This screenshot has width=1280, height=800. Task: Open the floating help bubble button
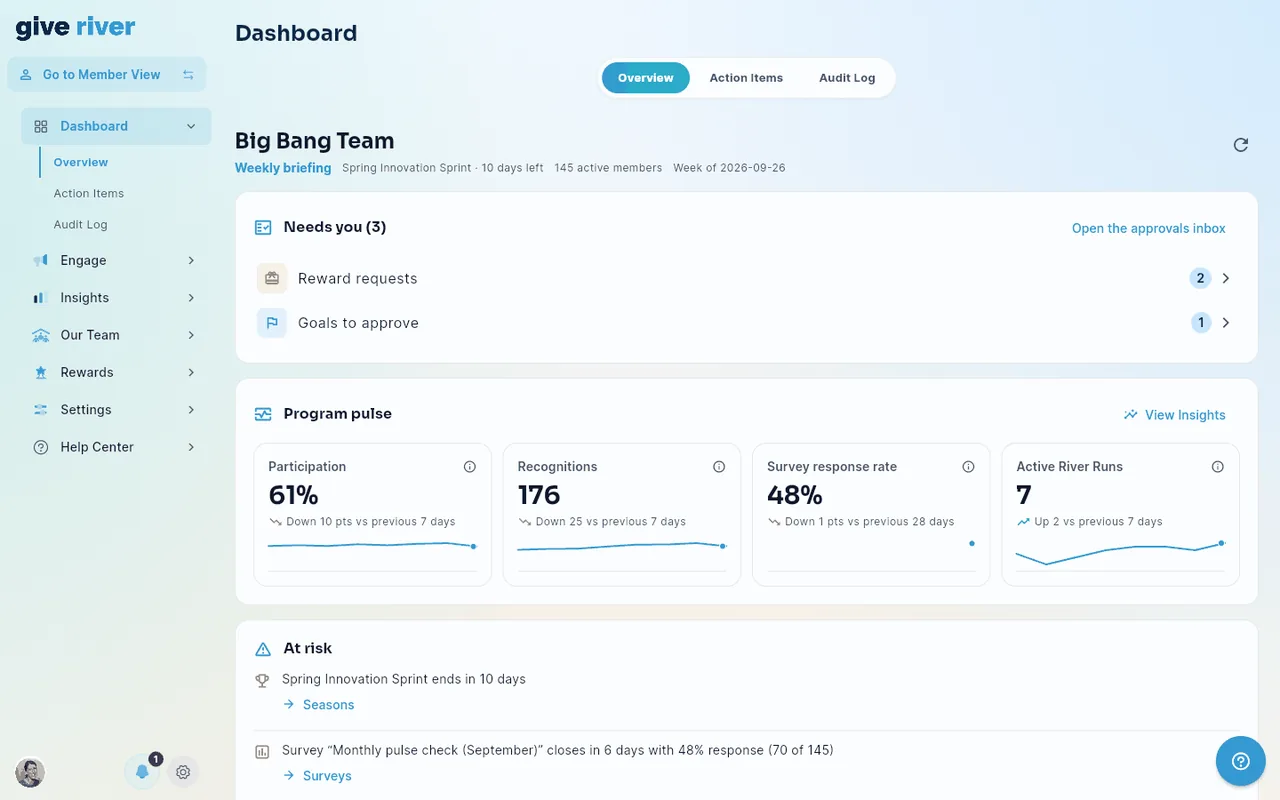coord(1241,761)
